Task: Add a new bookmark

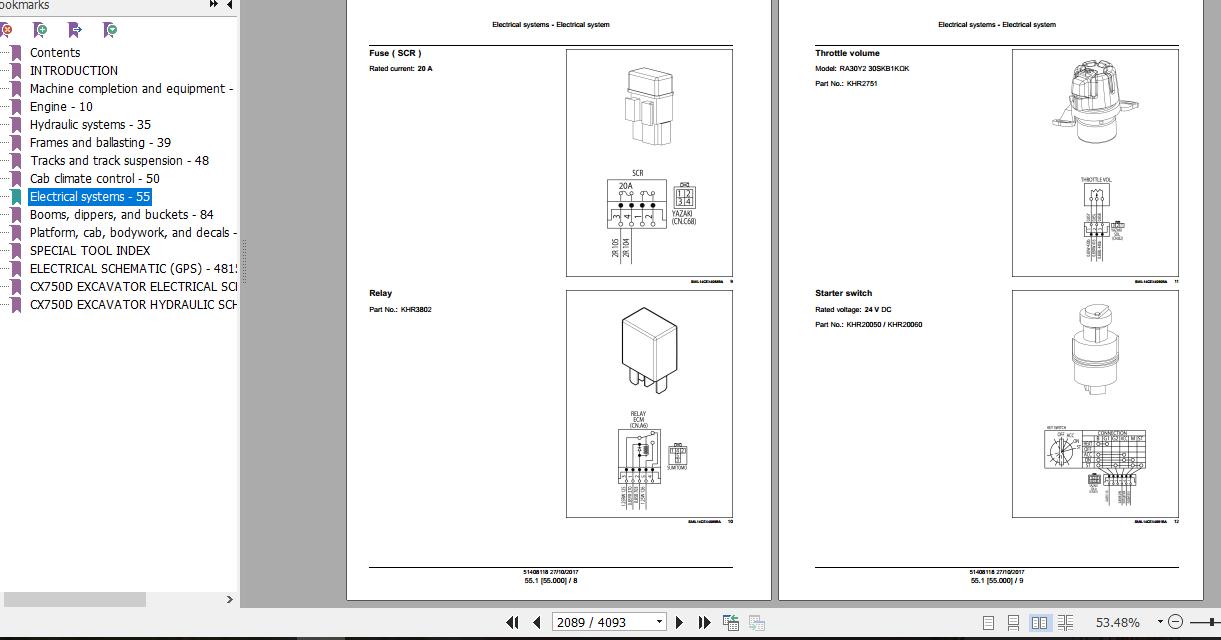Action: point(41,31)
